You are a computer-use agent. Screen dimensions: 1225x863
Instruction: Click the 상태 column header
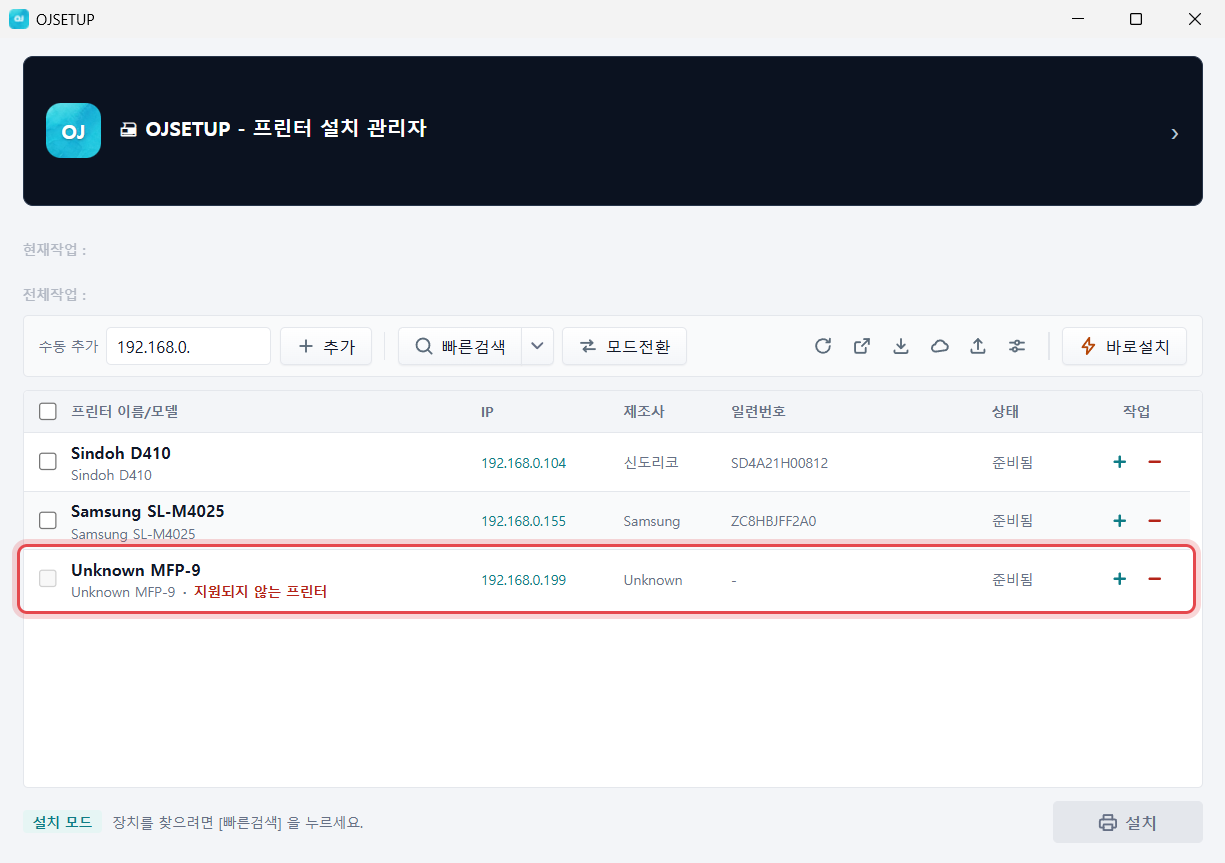(x=1005, y=411)
